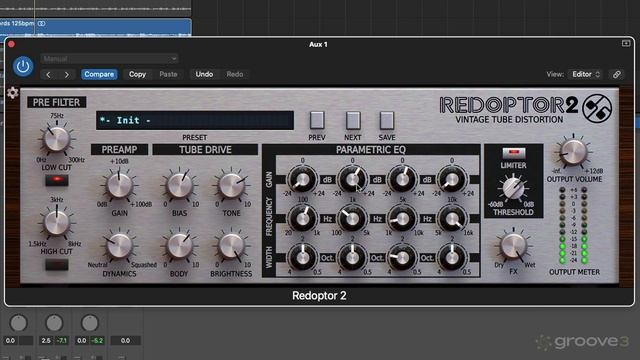Click the Compare button

(x=99, y=74)
